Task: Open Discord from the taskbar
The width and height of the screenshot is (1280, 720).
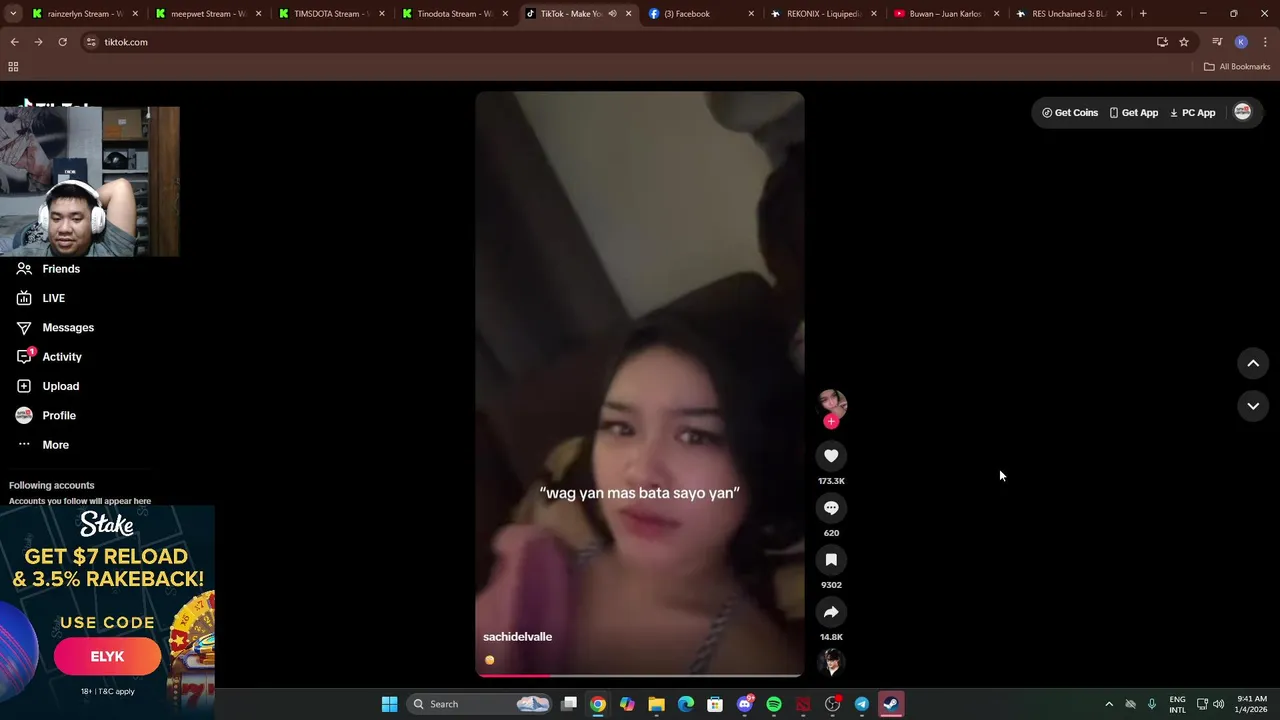Action: pyautogui.click(x=745, y=704)
